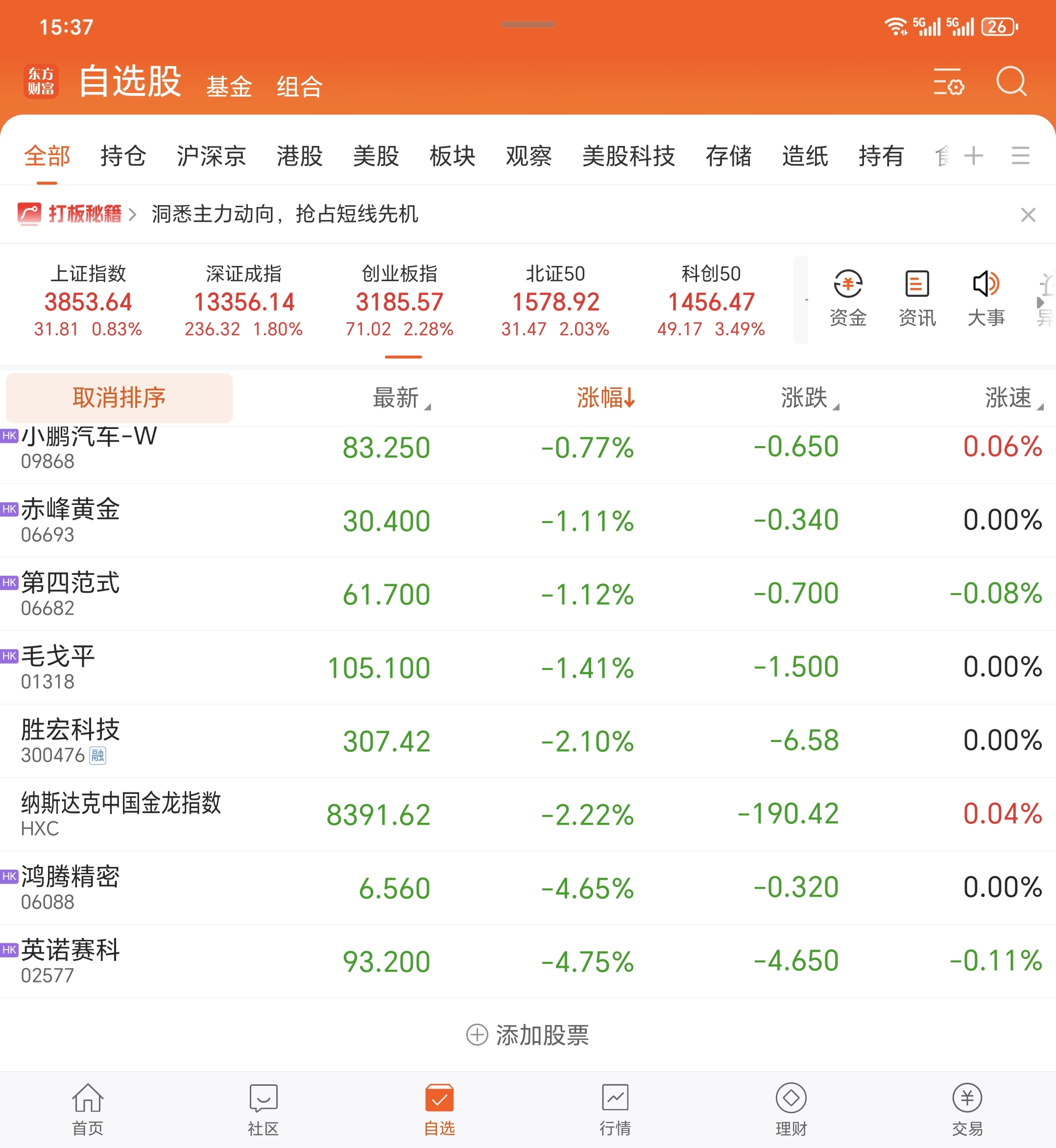Switch to 港股 tab

[300, 156]
